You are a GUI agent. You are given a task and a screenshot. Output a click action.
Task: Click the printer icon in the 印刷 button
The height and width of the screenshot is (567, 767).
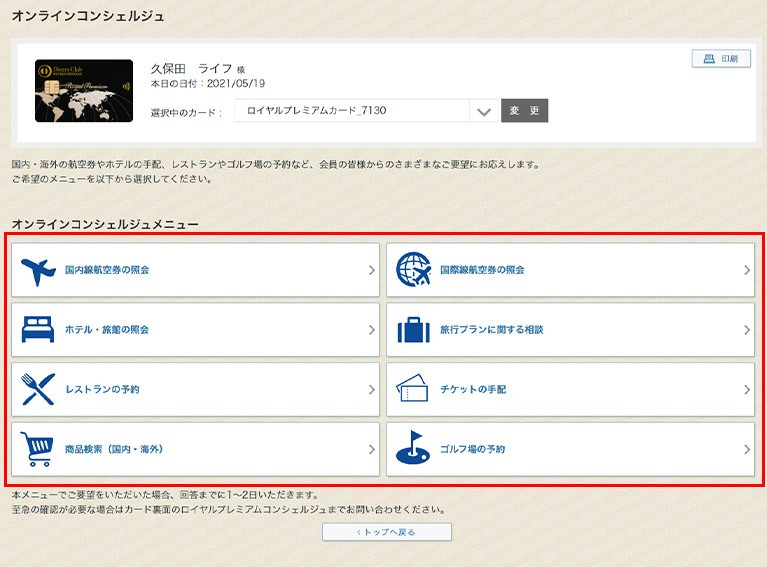click(x=709, y=59)
